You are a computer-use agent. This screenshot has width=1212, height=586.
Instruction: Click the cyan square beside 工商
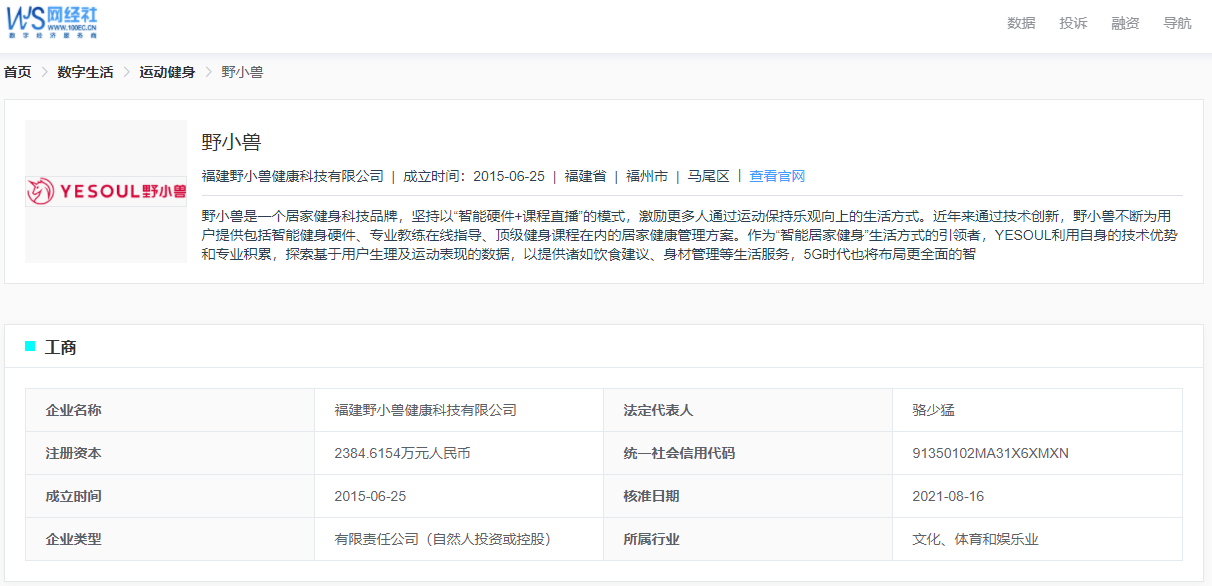[x=30, y=346]
